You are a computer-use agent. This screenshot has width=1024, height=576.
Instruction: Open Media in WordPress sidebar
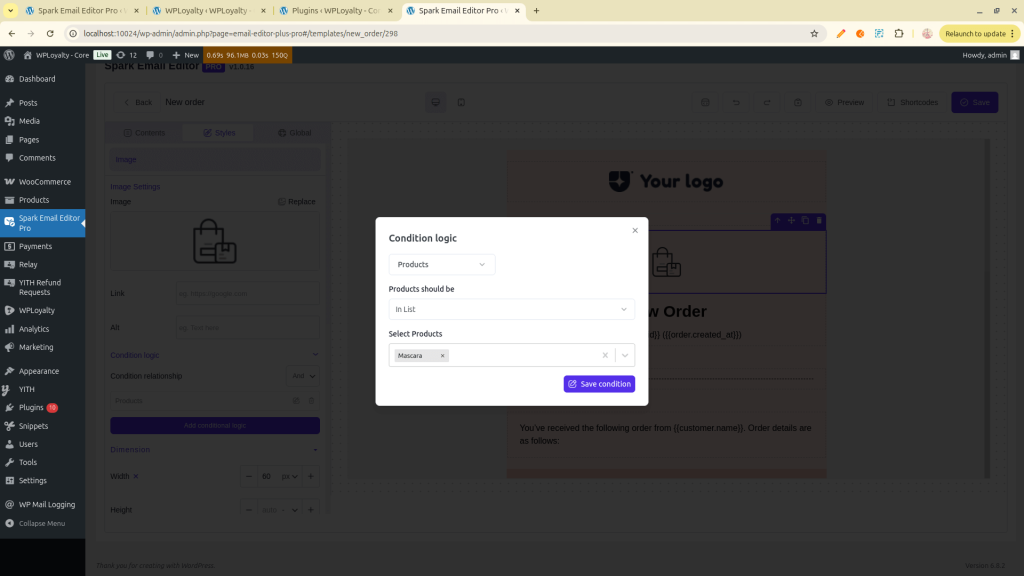(29, 121)
